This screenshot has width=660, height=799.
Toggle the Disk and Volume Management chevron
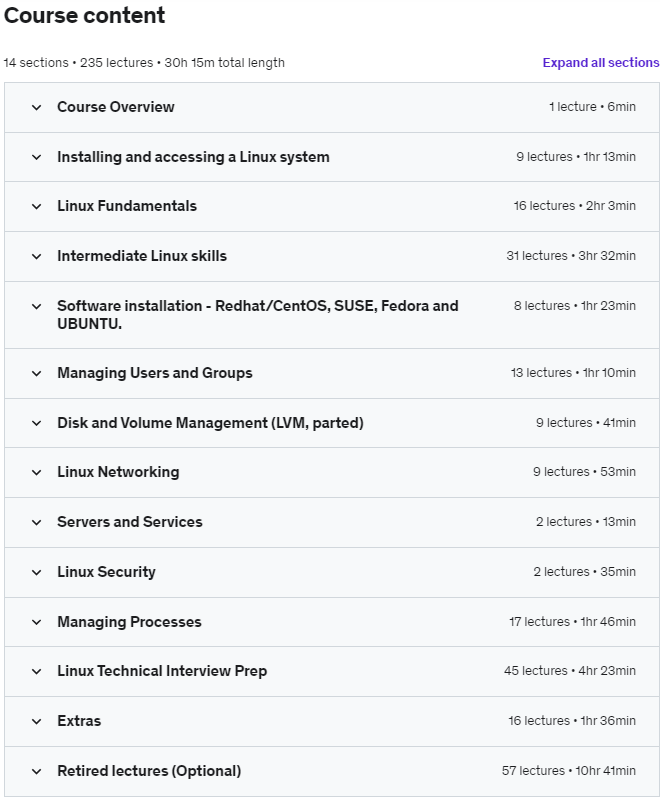(37, 423)
